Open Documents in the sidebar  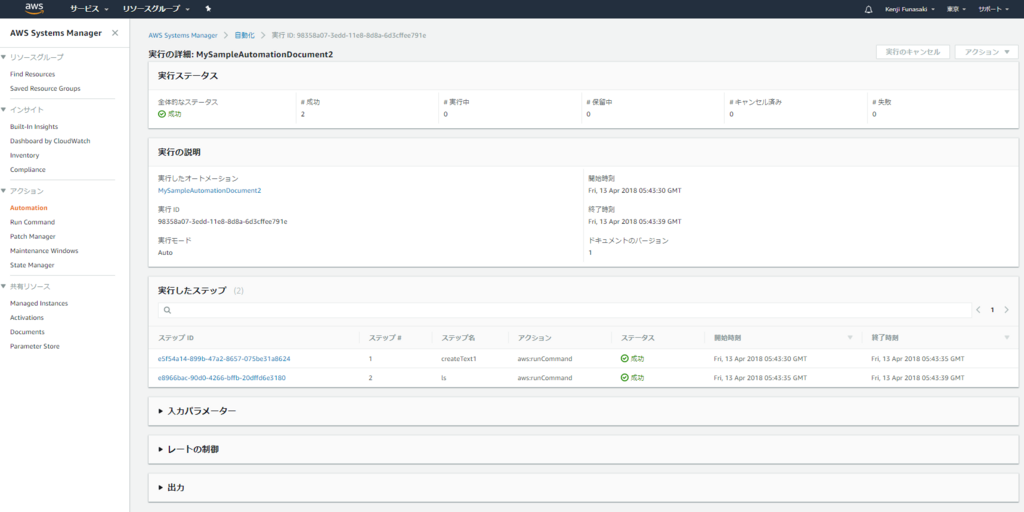27,332
